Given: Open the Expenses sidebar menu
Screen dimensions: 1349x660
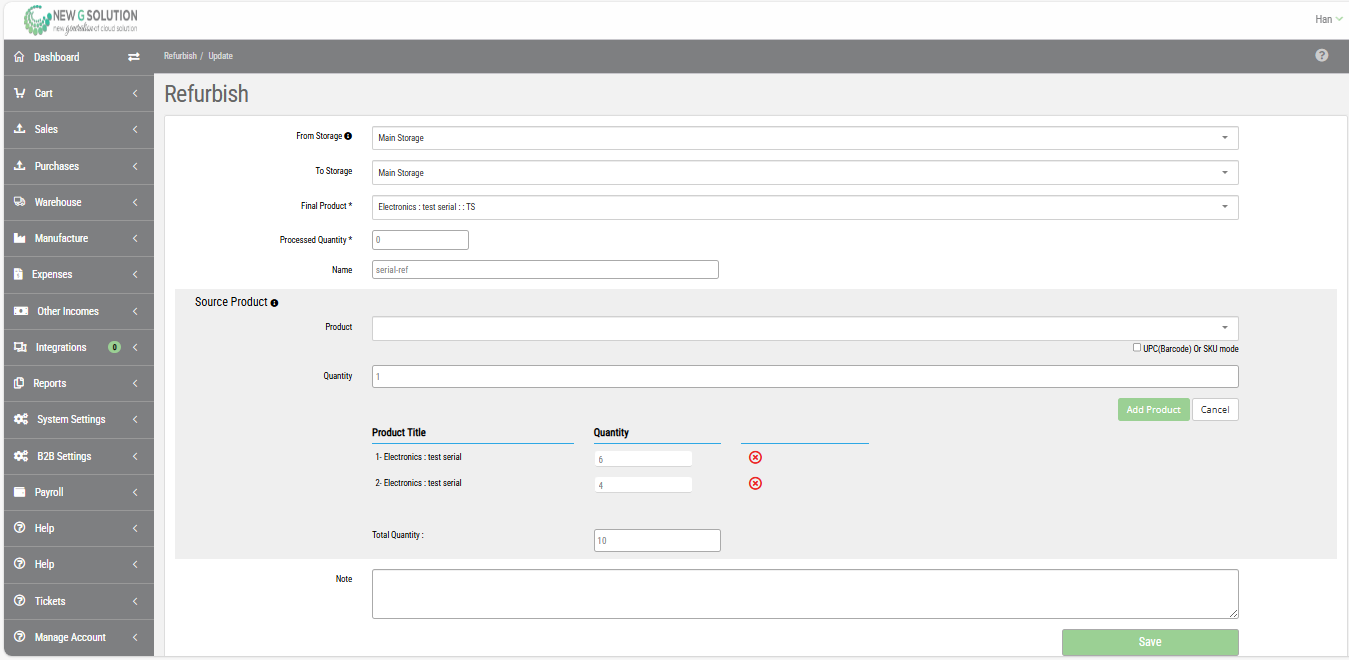Looking at the screenshot, I should [79, 274].
